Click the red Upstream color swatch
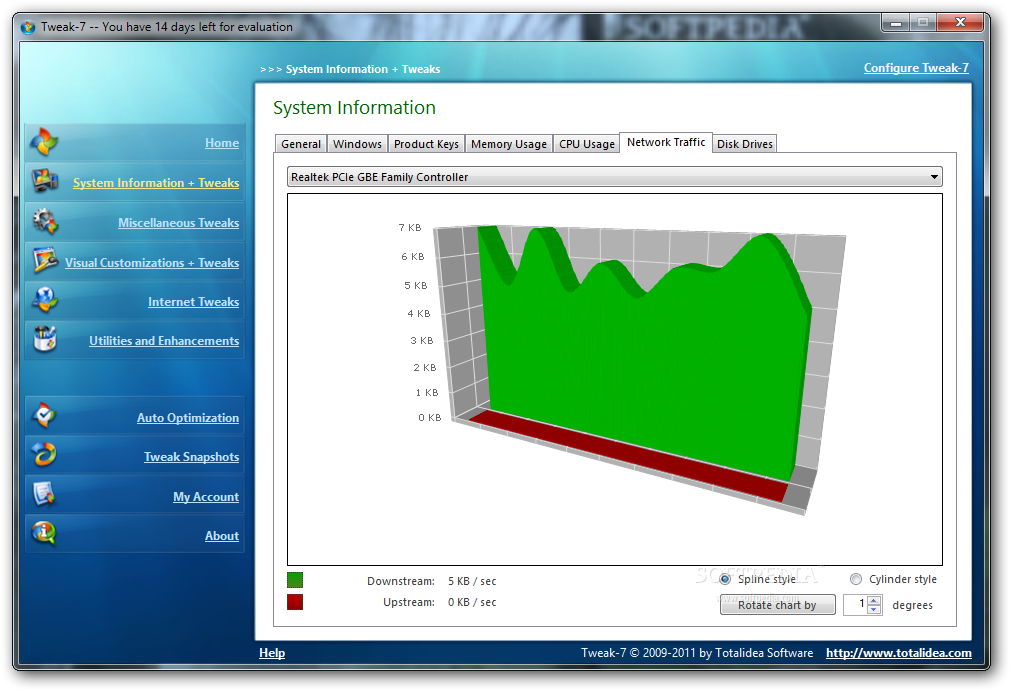Image resolution: width=1011 pixels, height=691 pixels. 295,602
